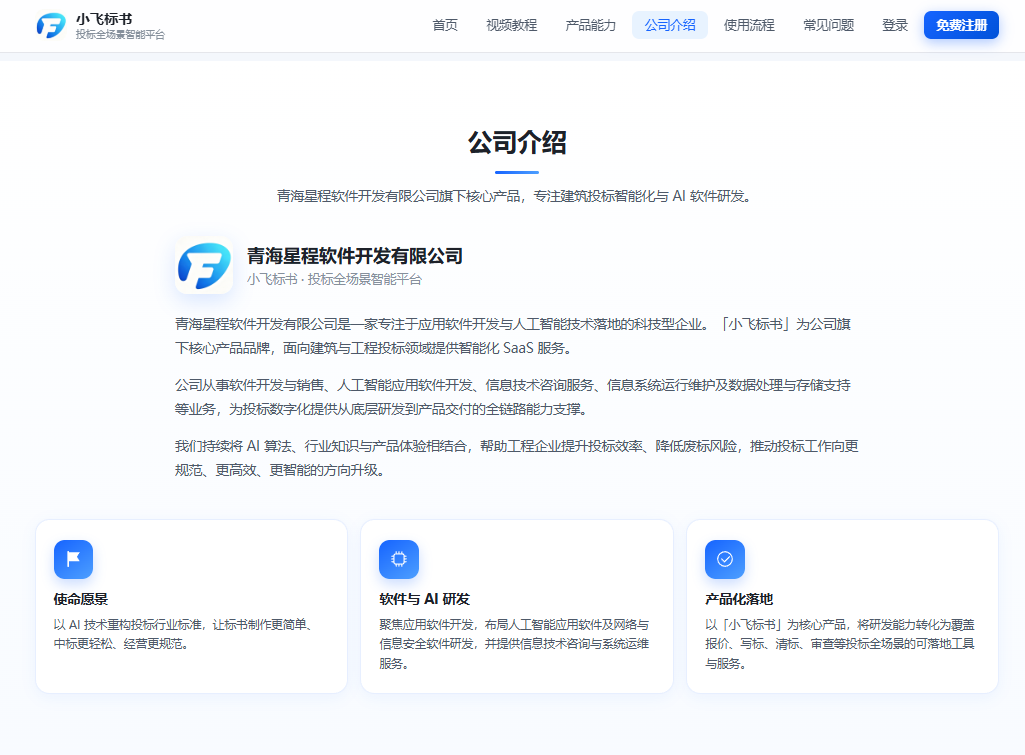Click the company logo beside 青海星程软件开发有限公司
Screen dimensions: 1025x755
tap(204, 266)
